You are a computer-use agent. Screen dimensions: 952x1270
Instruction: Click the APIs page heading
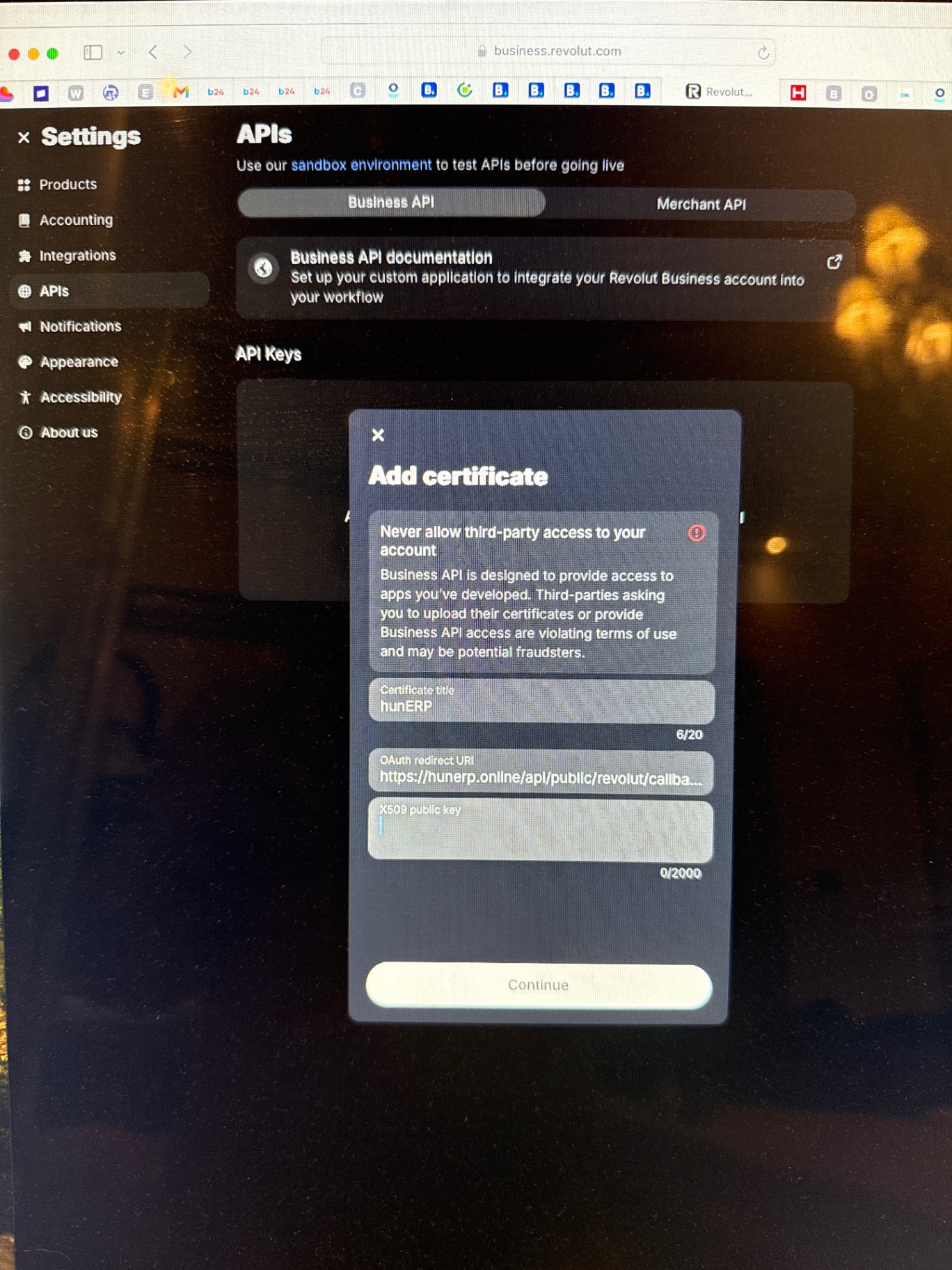(x=264, y=134)
